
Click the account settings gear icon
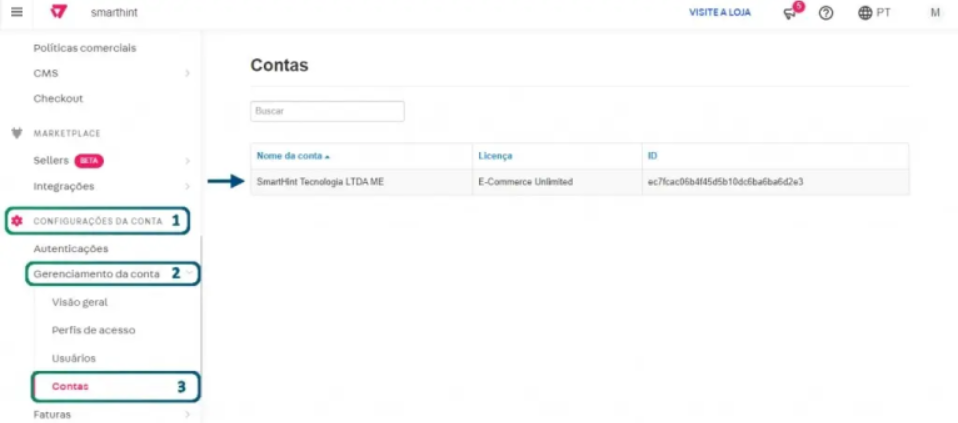[x=17, y=221]
